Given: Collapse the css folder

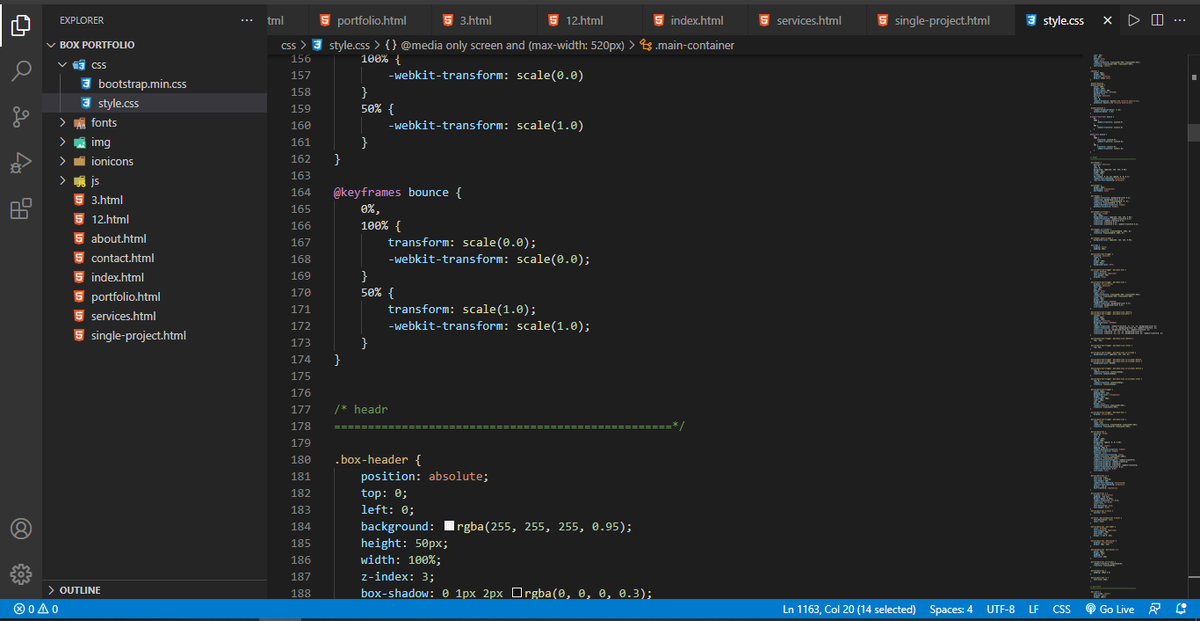Looking at the screenshot, I should [64, 65].
